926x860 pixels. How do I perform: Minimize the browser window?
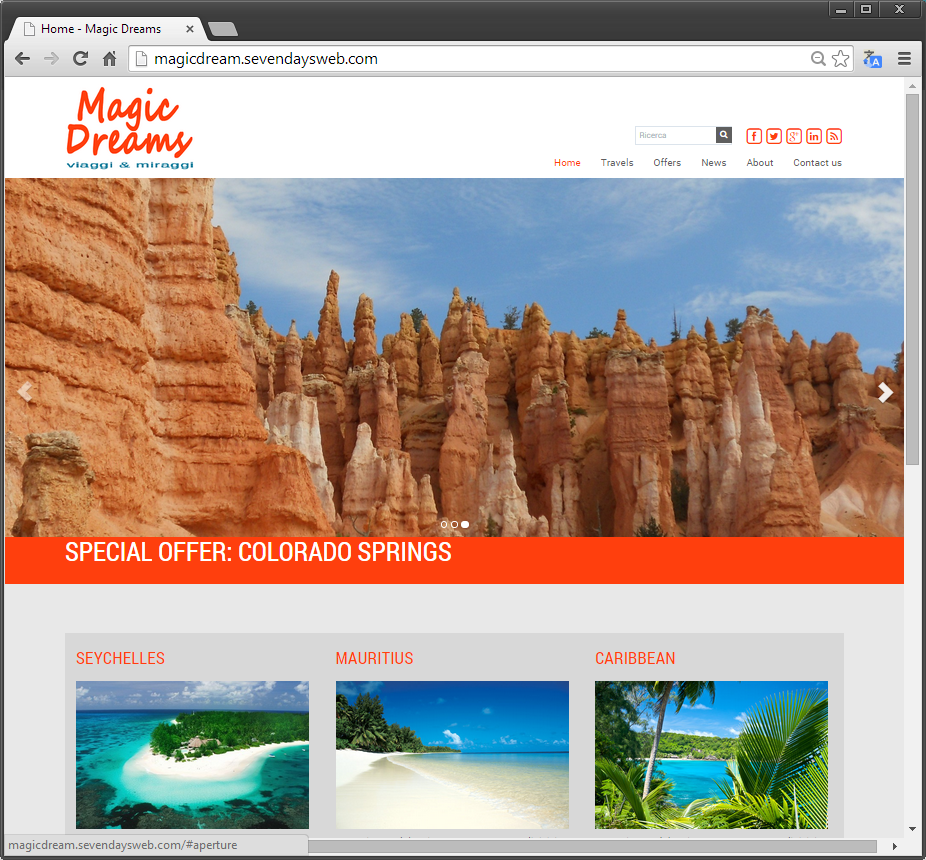841,9
